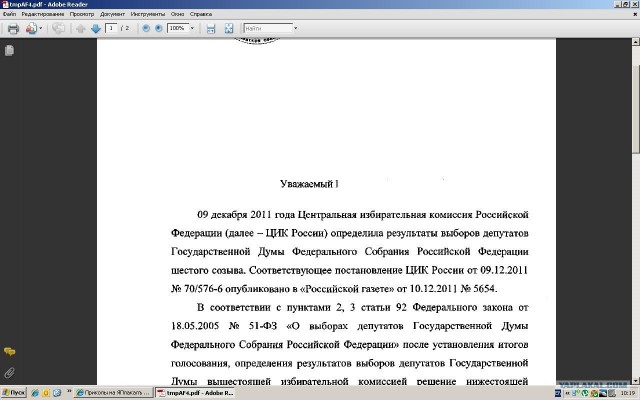
Task: Click the fit full page icon
Action: [x=228, y=29]
